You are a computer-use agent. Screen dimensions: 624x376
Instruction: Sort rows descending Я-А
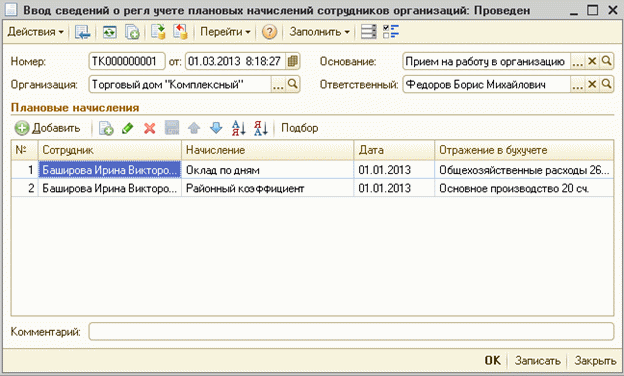pos(261,128)
